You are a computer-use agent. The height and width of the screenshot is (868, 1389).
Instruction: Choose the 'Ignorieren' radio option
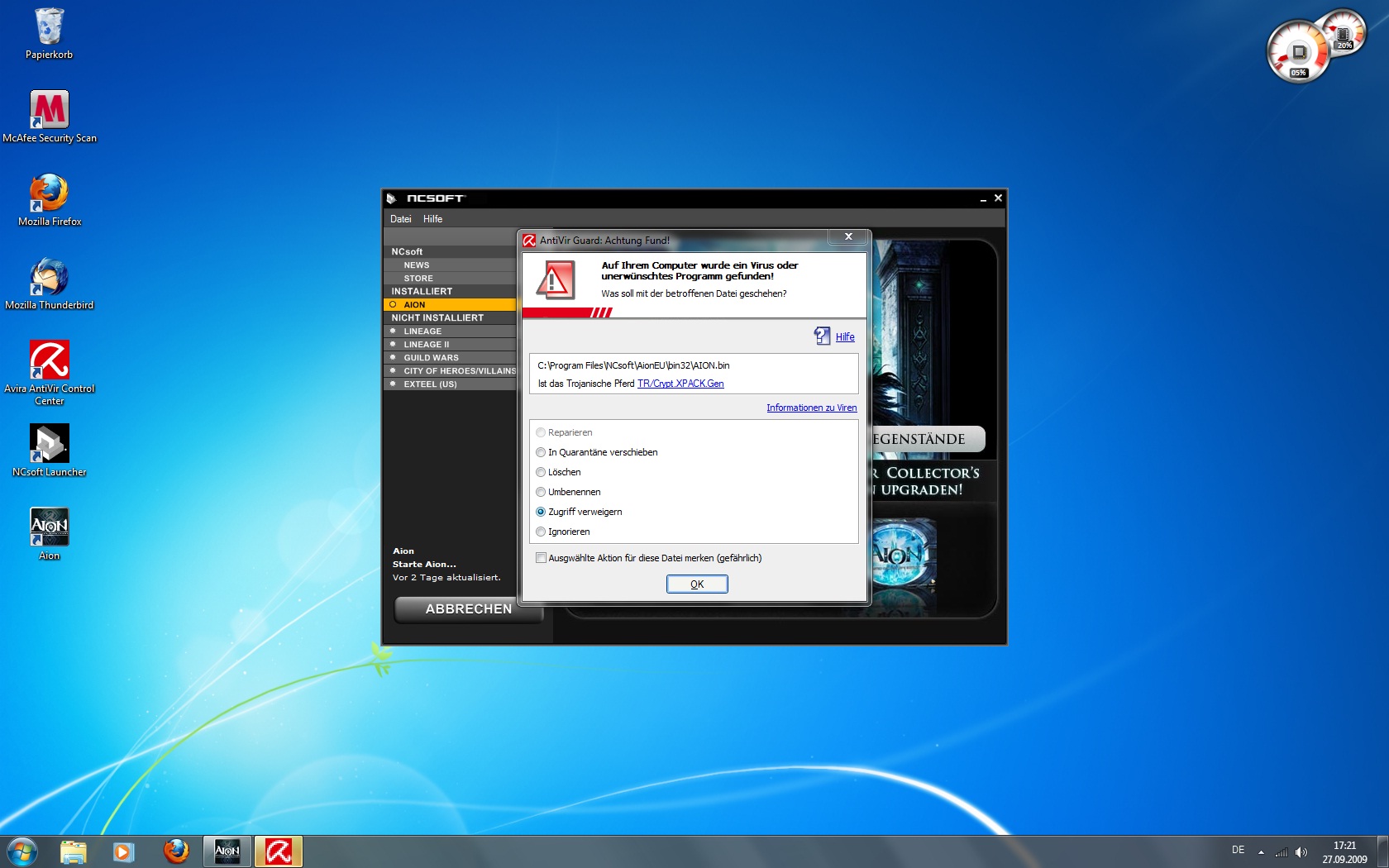pos(541,532)
